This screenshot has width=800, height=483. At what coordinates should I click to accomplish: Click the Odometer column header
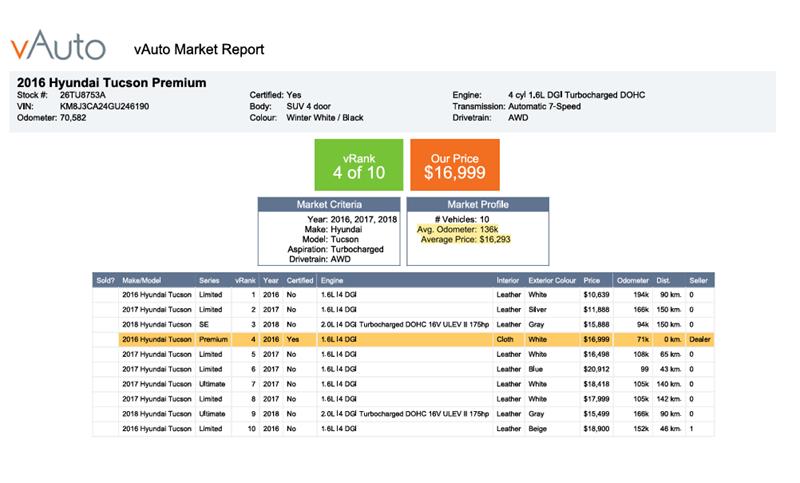[x=633, y=280]
